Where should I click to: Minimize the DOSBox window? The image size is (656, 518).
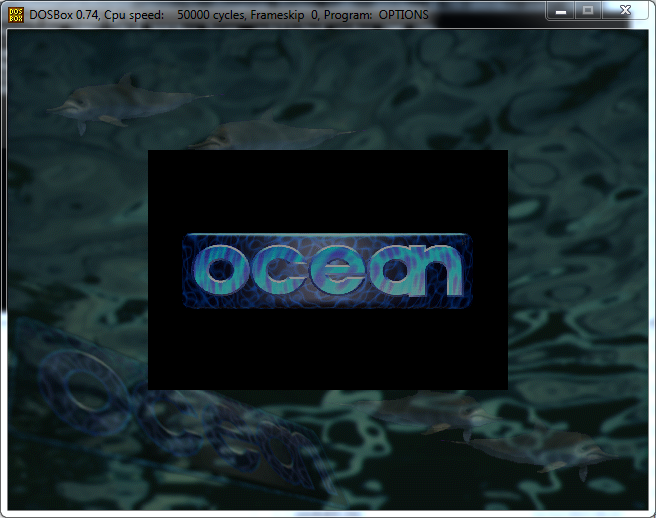point(561,10)
